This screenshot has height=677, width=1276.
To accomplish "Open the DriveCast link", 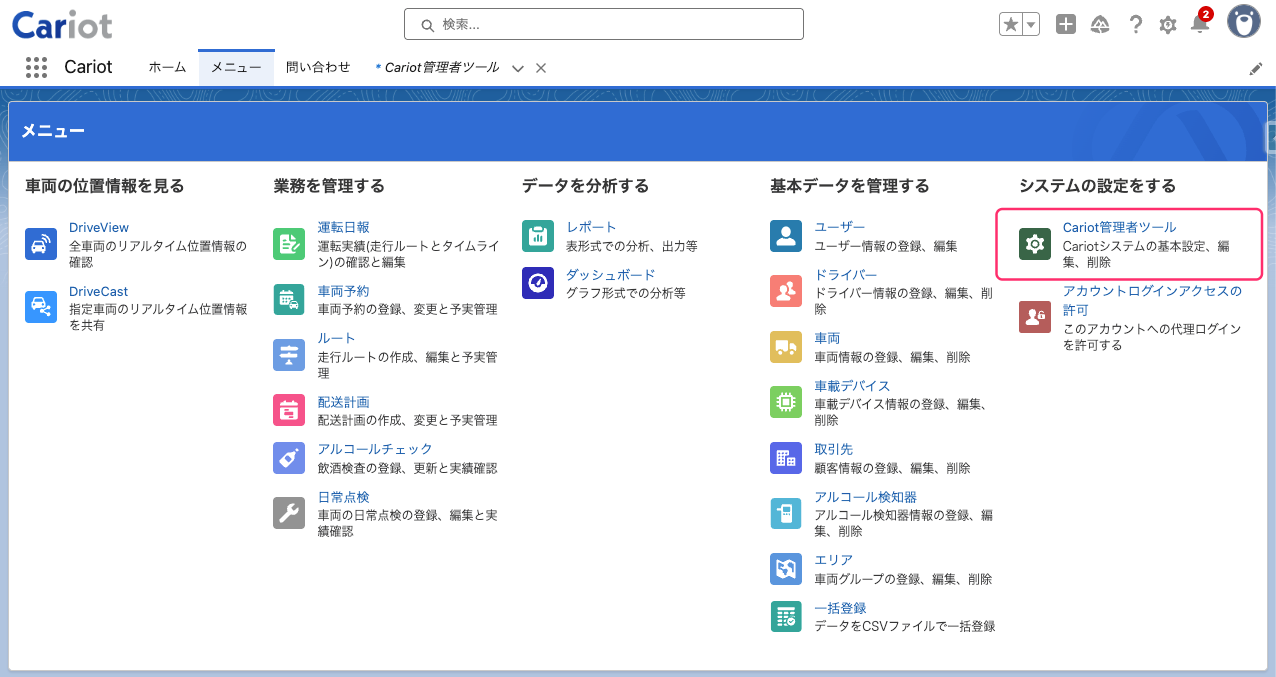I will pyautogui.click(x=99, y=292).
